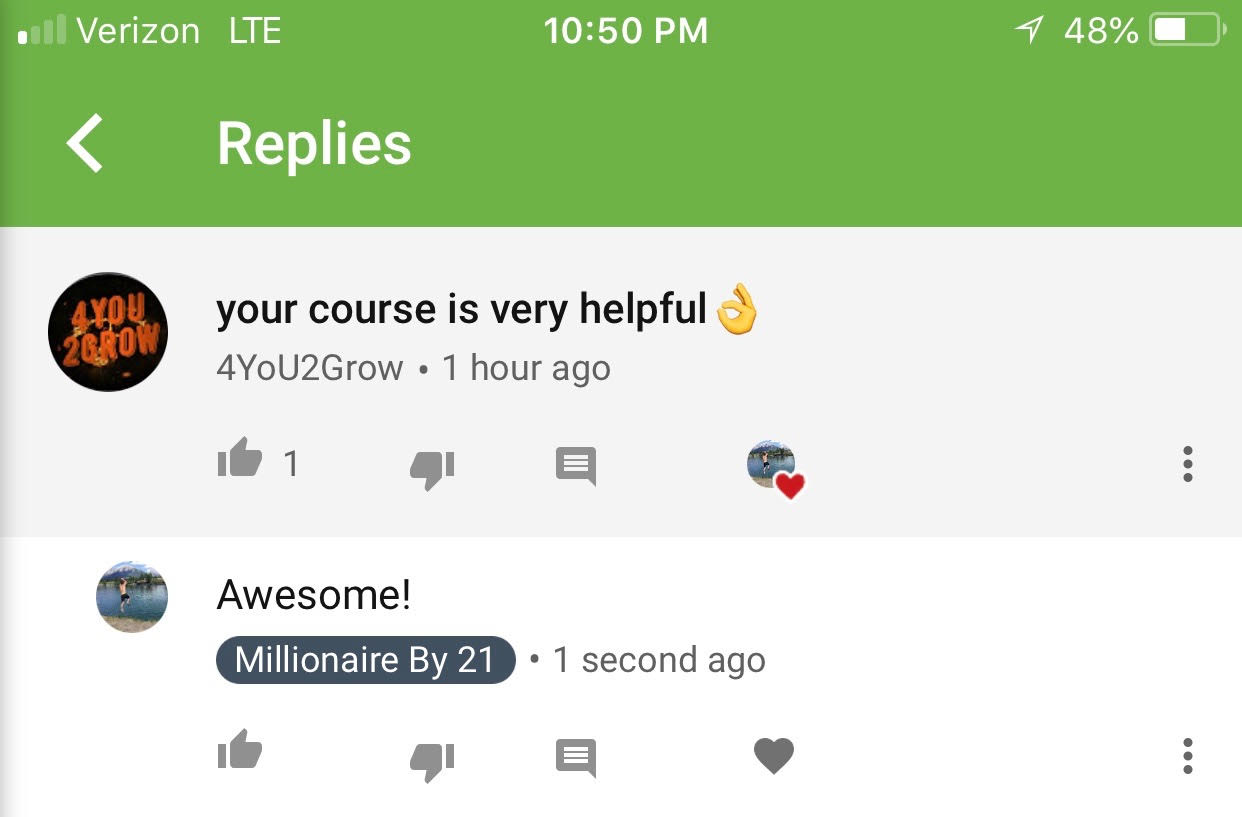
Task: Like the 4YoU2Grow comment with thumbs up
Action: click(x=239, y=461)
